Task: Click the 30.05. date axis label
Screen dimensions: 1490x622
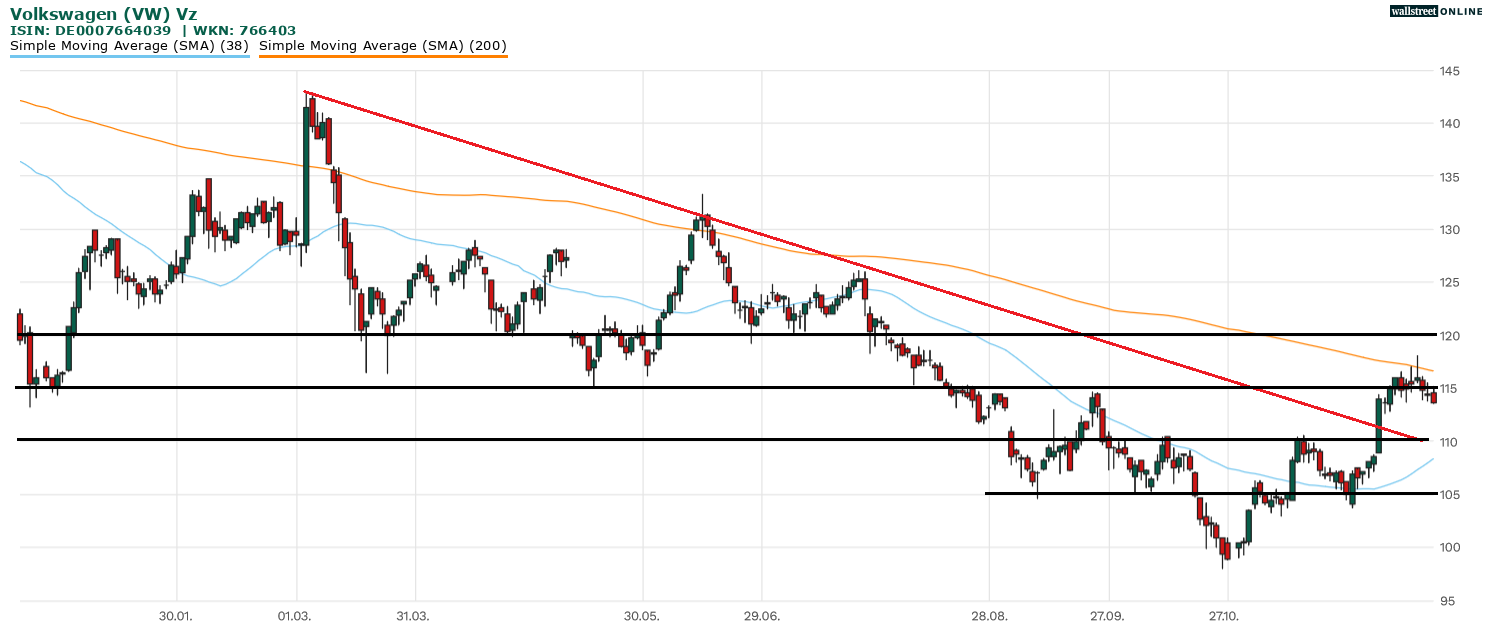Action: pos(642,615)
